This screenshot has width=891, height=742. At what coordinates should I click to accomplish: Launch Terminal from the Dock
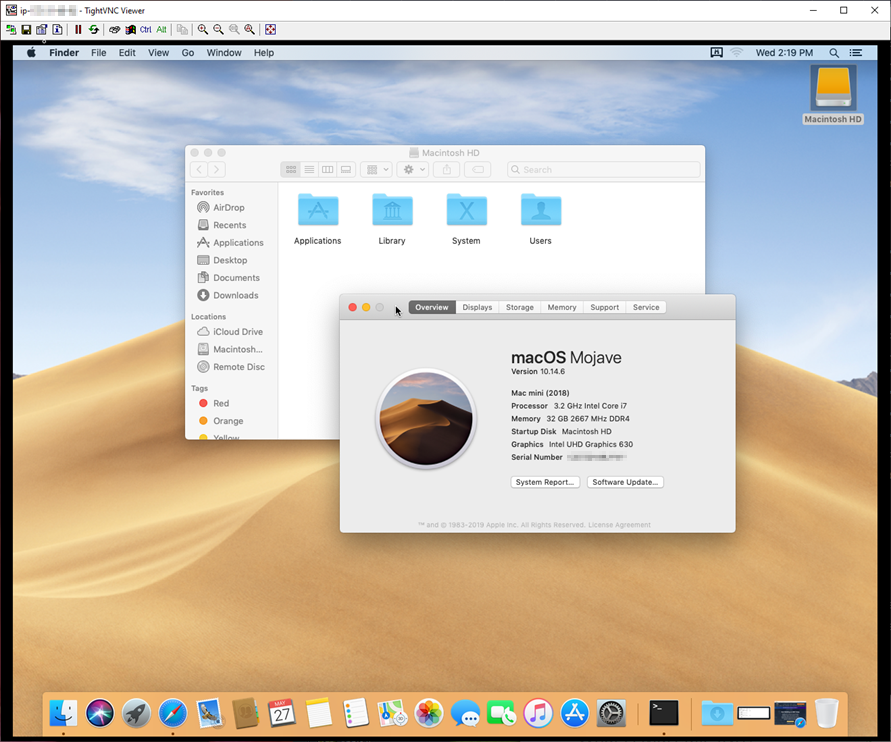[664, 712]
